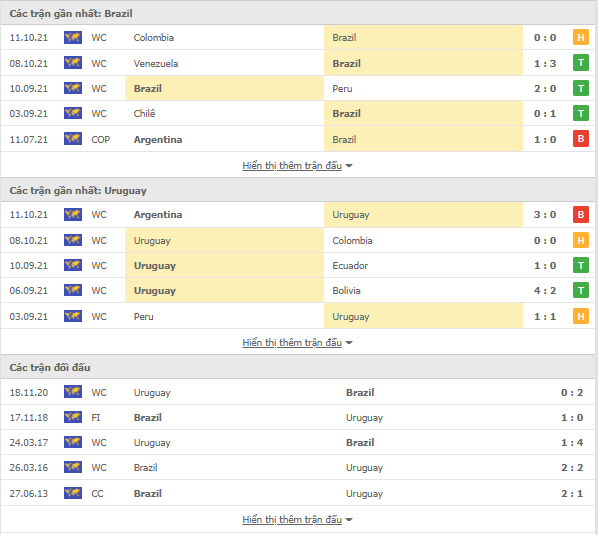Click the flag icon in the 27.06.13 CC row

pos(73,493)
